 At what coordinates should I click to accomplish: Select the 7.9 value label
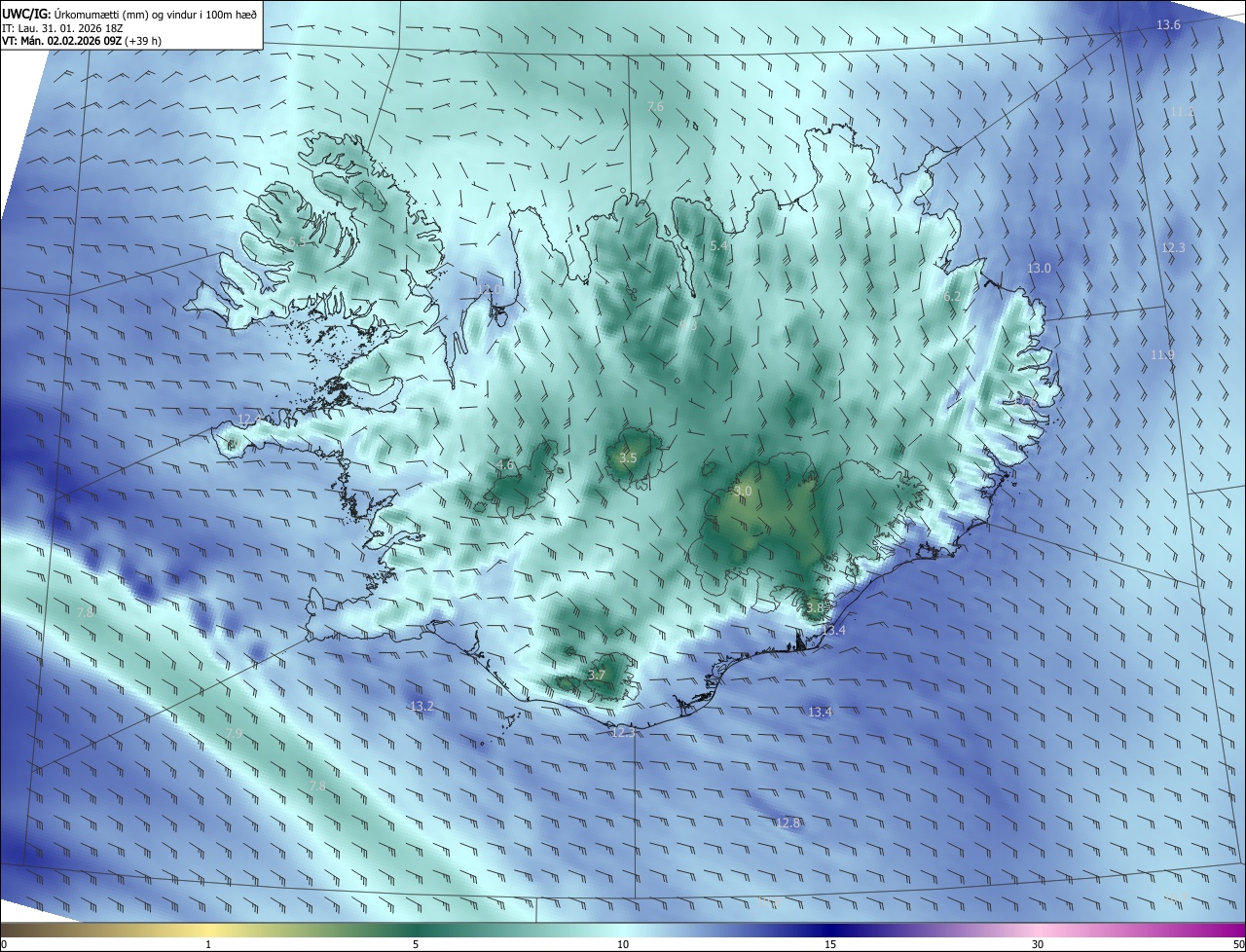tap(234, 733)
